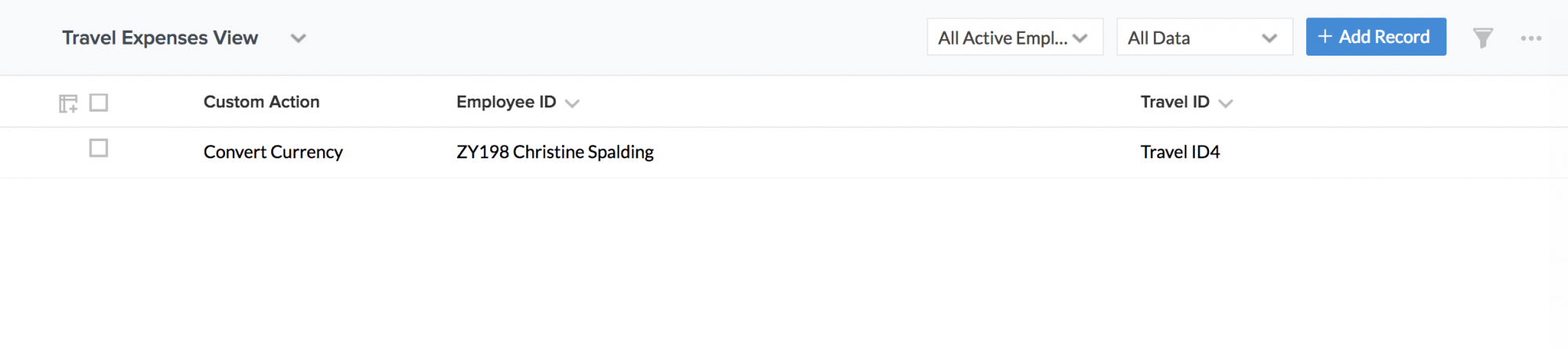Expand the Travel Expenses View chevron
1568x348 pixels.
point(298,38)
